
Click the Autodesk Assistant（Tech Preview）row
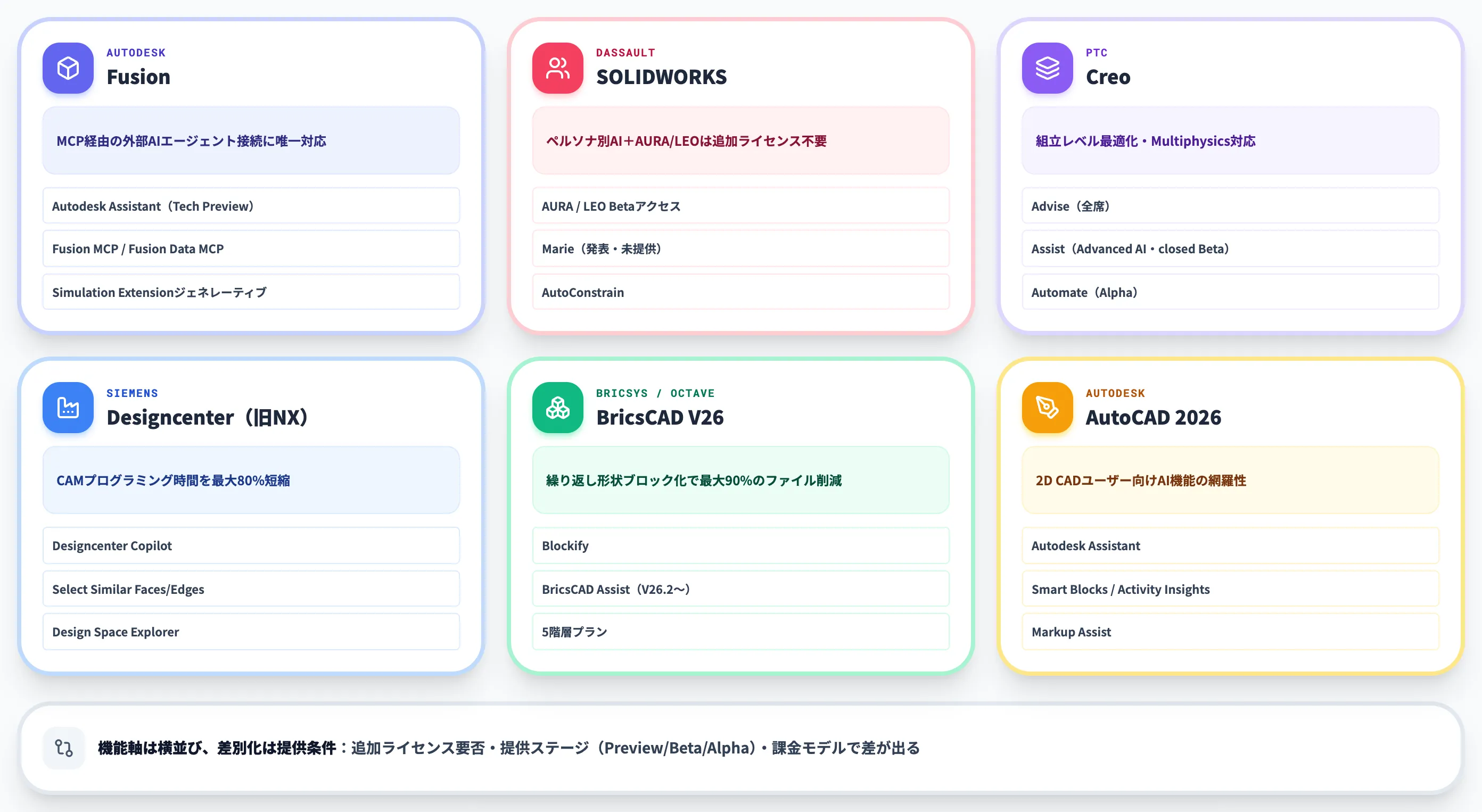tap(251, 206)
